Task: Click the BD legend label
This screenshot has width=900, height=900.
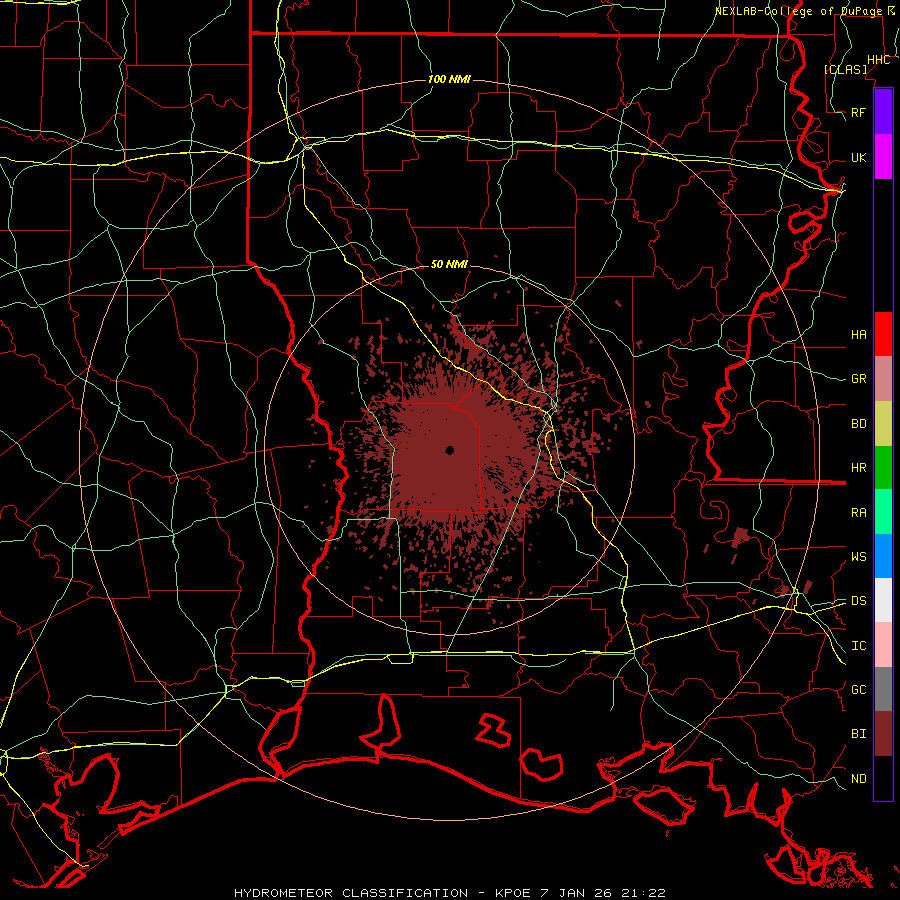Action: pos(859,424)
